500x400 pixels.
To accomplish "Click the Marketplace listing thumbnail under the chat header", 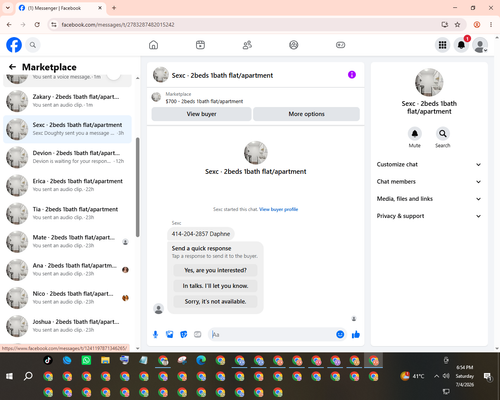I will [156, 97].
